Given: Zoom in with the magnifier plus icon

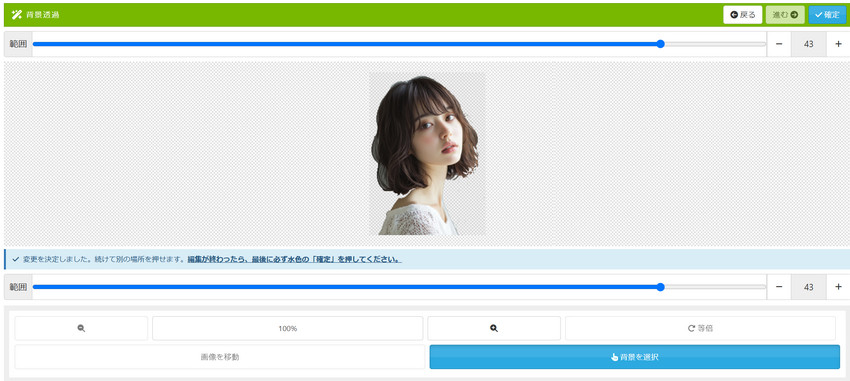Looking at the screenshot, I should [494, 328].
